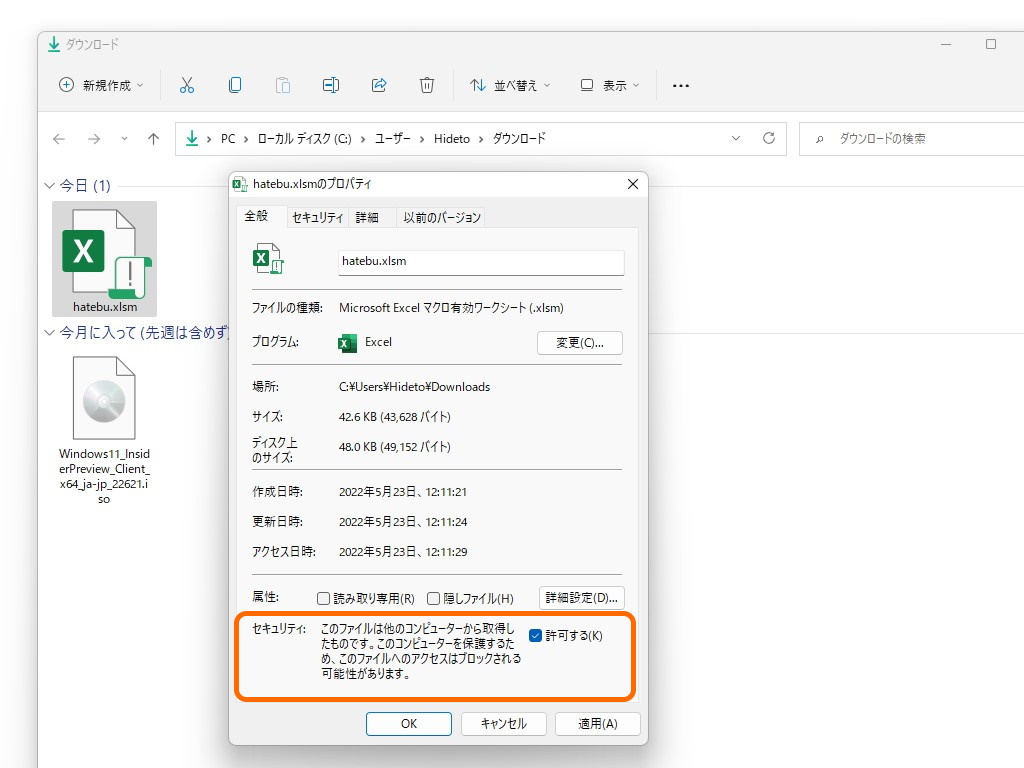Switch to the セキュリティ tab
This screenshot has height=768, width=1024.
click(317, 217)
